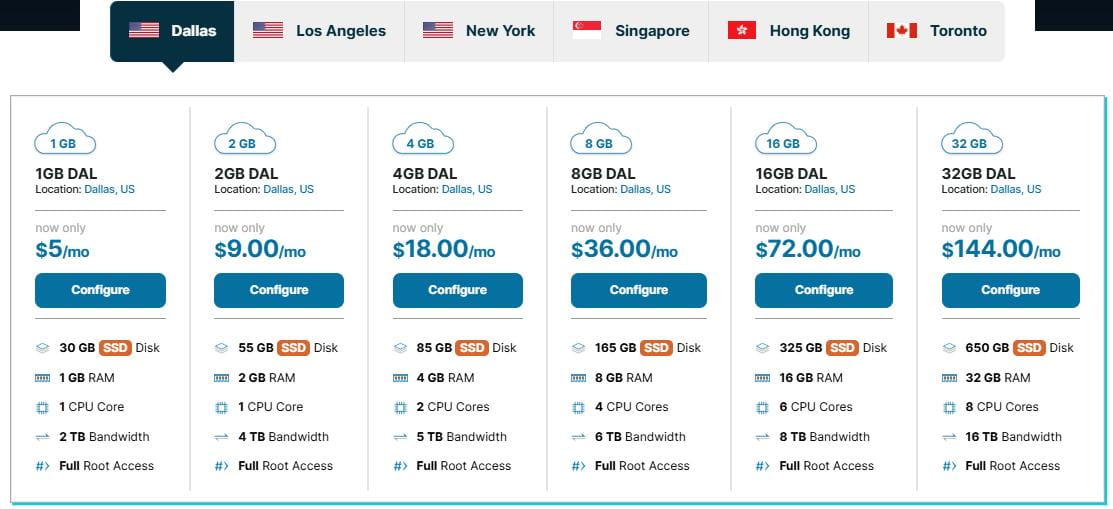Follow the Dallas, US link under 16GB DAL
The height and width of the screenshot is (509, 1113).
click(829, 189)
